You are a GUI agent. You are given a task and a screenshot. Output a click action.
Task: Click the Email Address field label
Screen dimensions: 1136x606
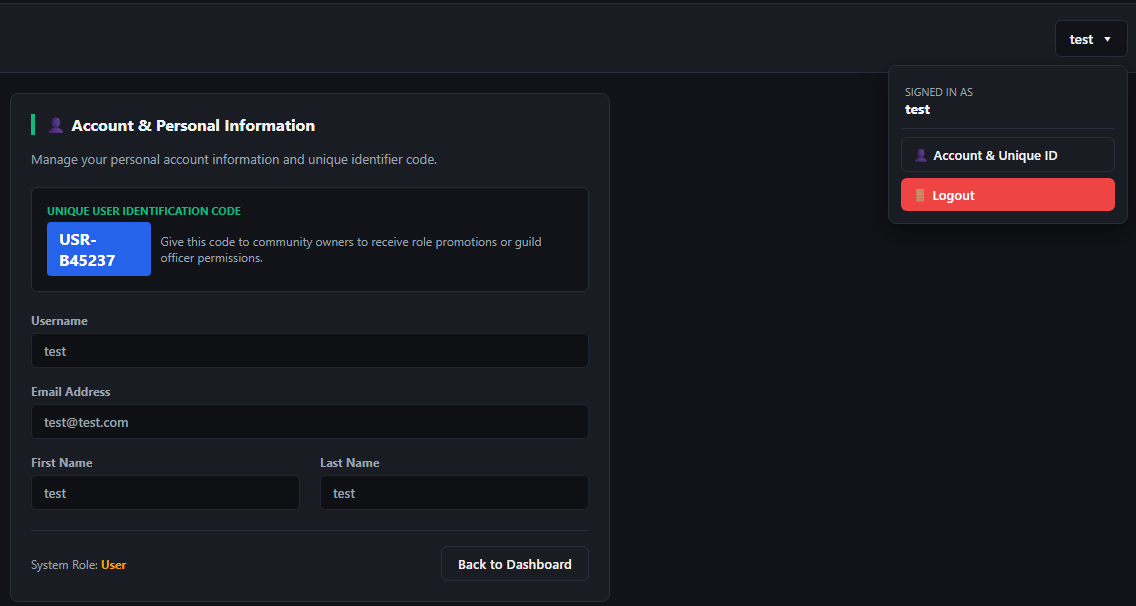[x=70, y=391]
